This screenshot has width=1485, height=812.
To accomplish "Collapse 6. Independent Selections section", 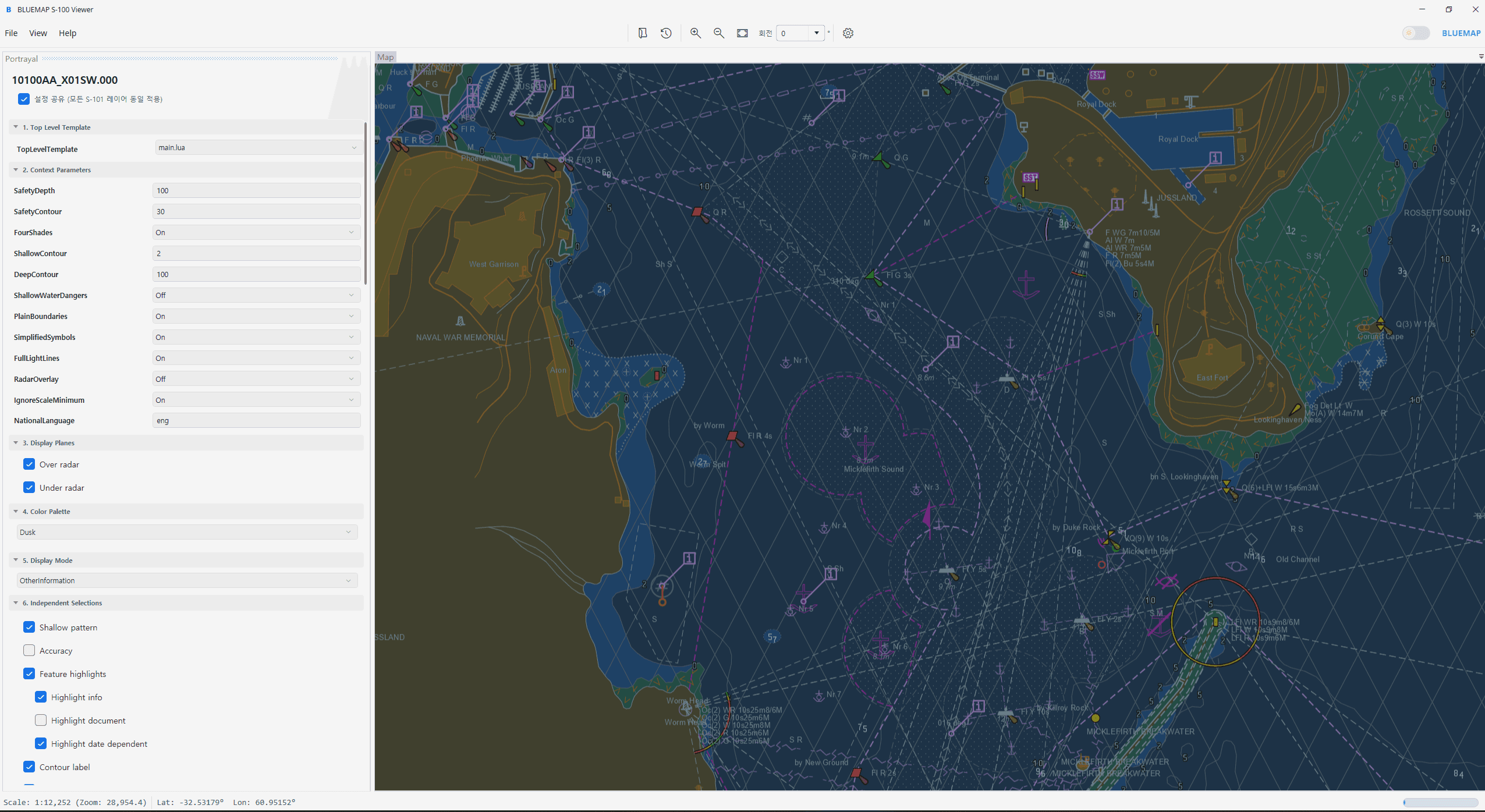I will 16,602.
